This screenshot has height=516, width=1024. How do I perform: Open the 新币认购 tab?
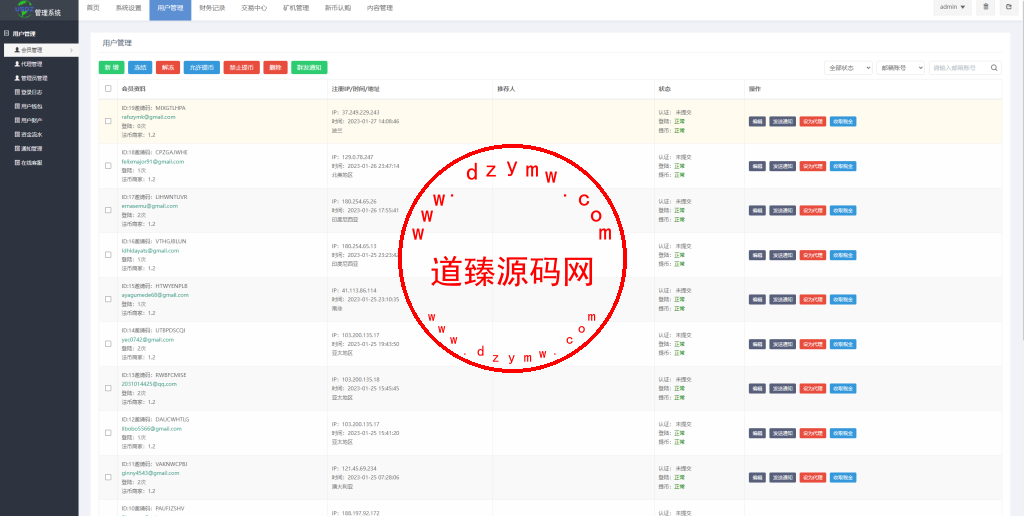[338, 8]
